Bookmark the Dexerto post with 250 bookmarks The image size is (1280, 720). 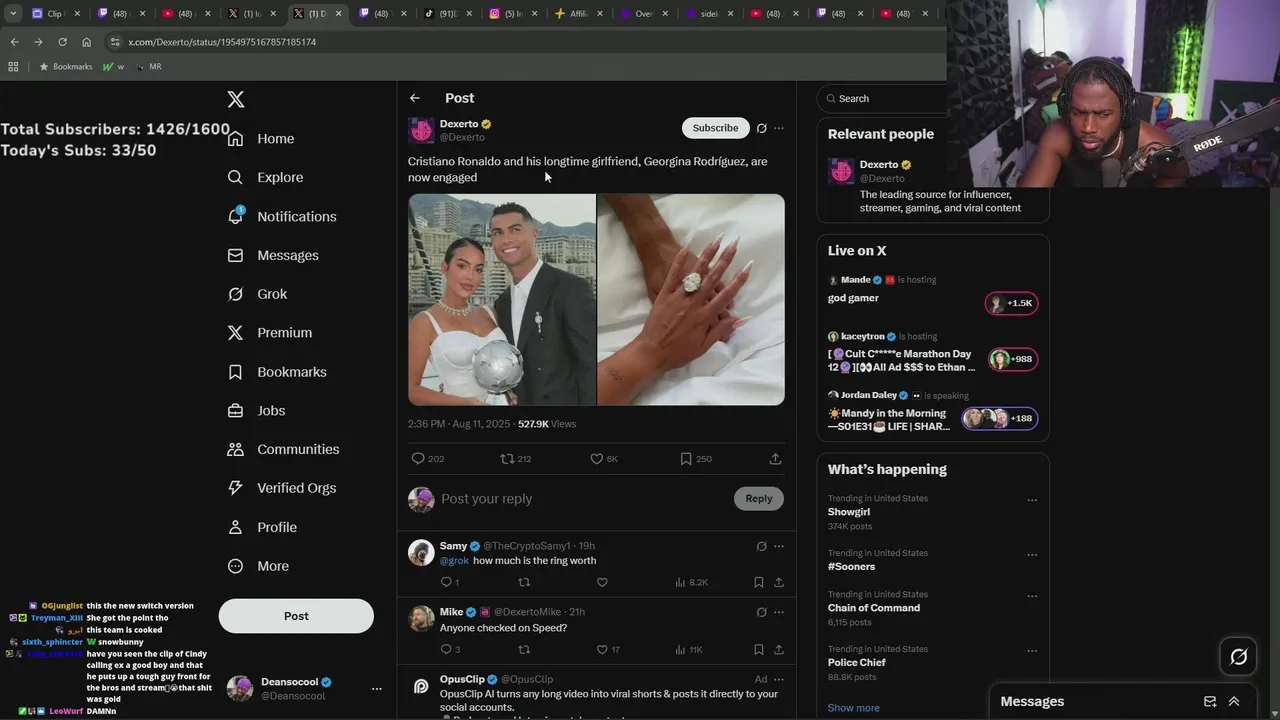pyautogui.click(x=686, y=459)
